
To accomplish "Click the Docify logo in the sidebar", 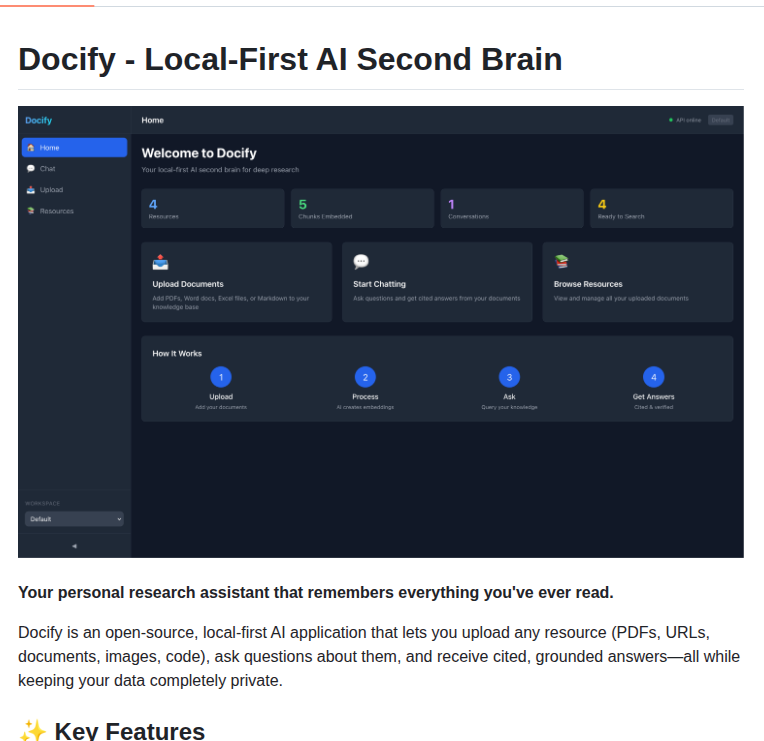I will coord(38,120).
